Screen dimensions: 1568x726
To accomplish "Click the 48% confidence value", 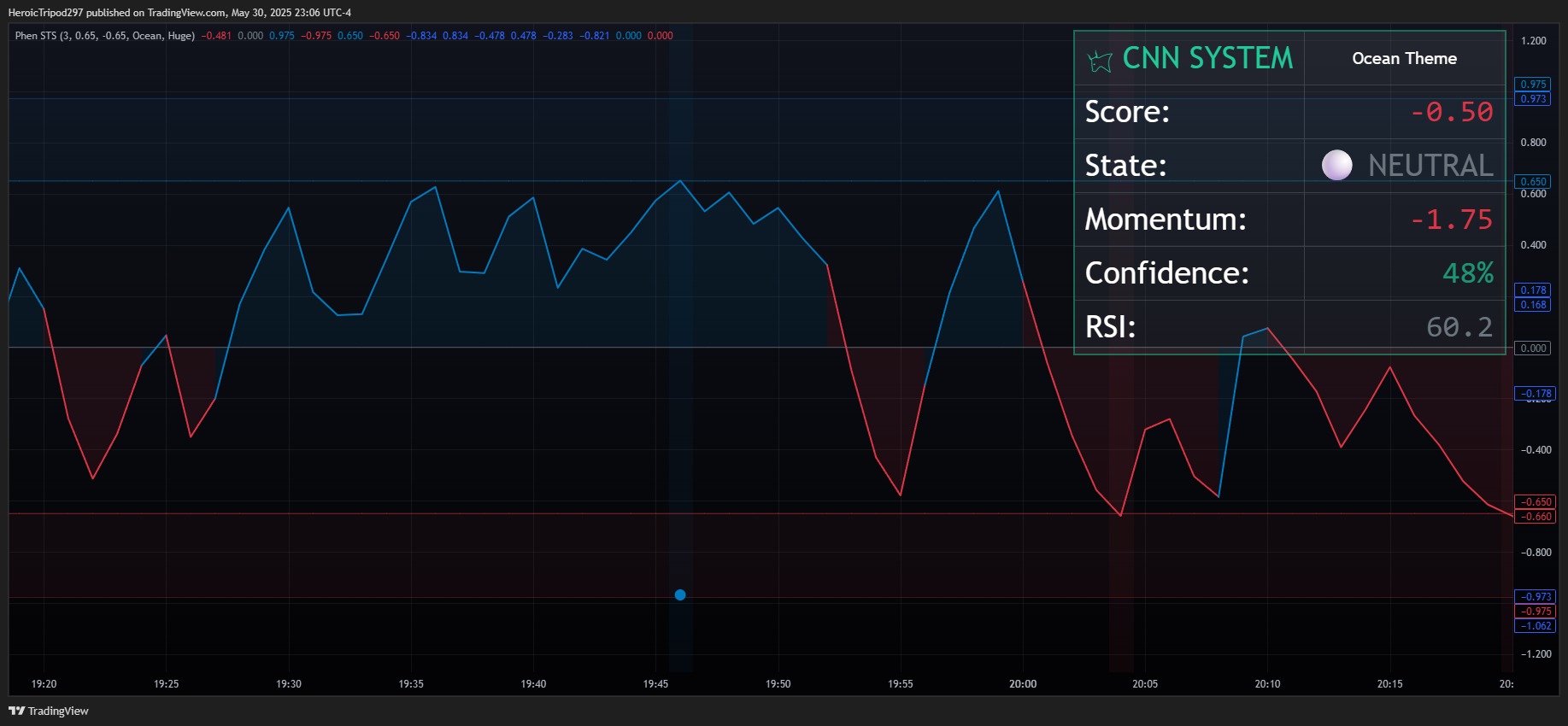I will coord(1468,272).
